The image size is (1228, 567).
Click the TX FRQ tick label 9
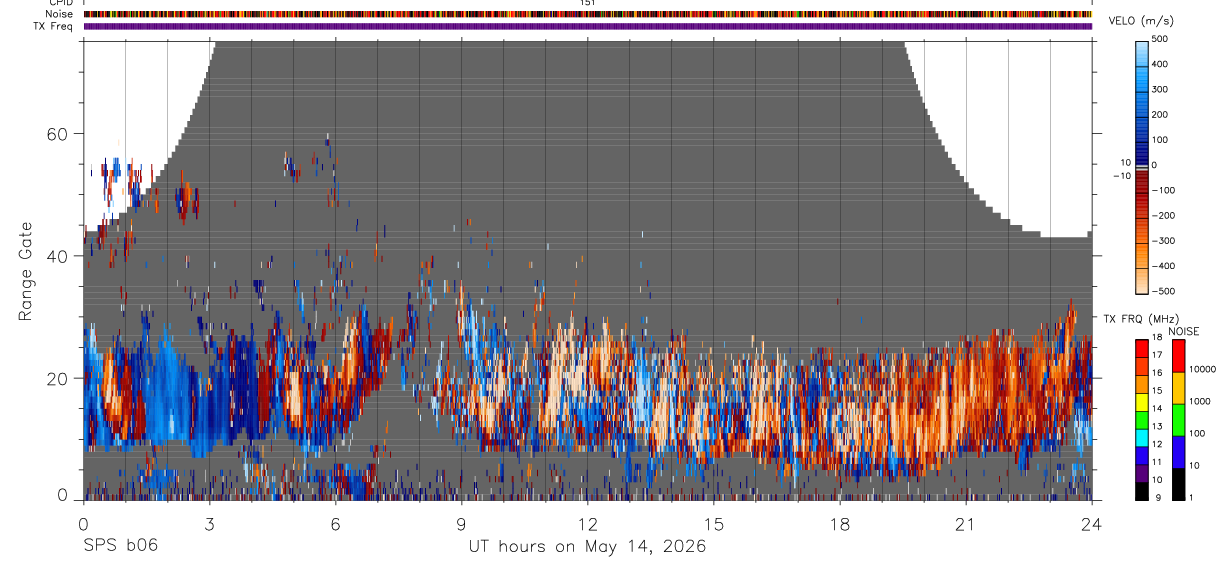1156,498
